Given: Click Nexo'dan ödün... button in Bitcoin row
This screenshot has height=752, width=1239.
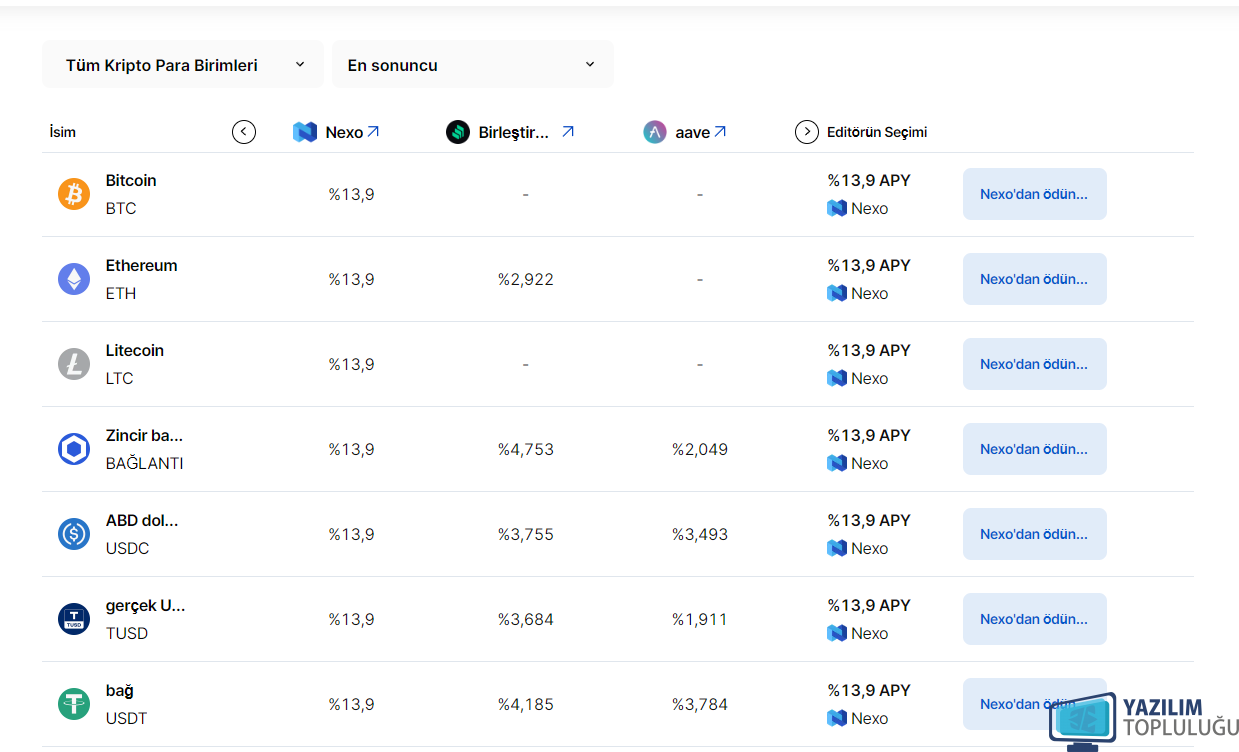Looking at the screenshot, I should [x=1035, y=194].
